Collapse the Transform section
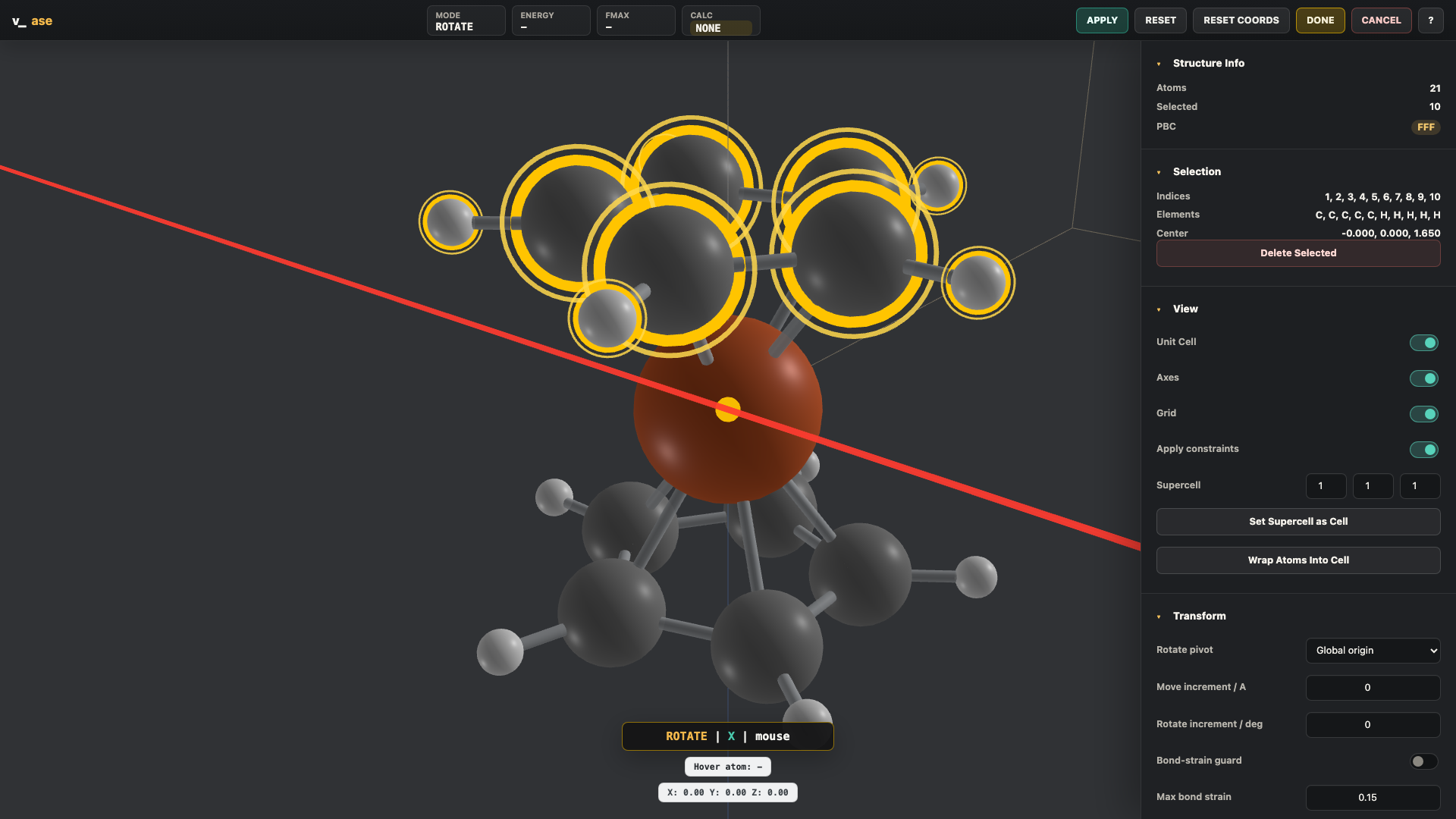Screen dimensions: 1456x819 [x=1159, y=617]
